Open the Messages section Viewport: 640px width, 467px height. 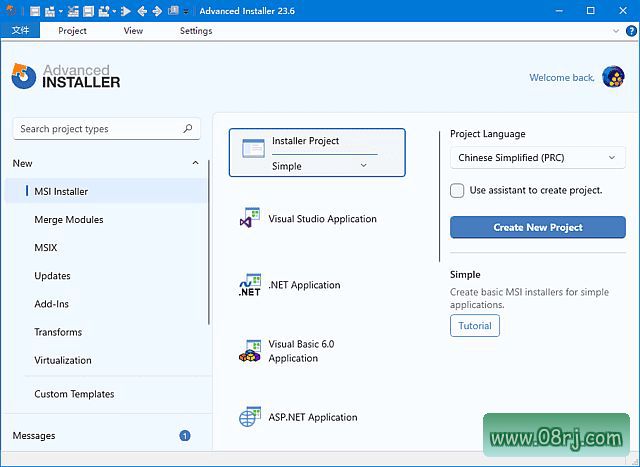34,436
